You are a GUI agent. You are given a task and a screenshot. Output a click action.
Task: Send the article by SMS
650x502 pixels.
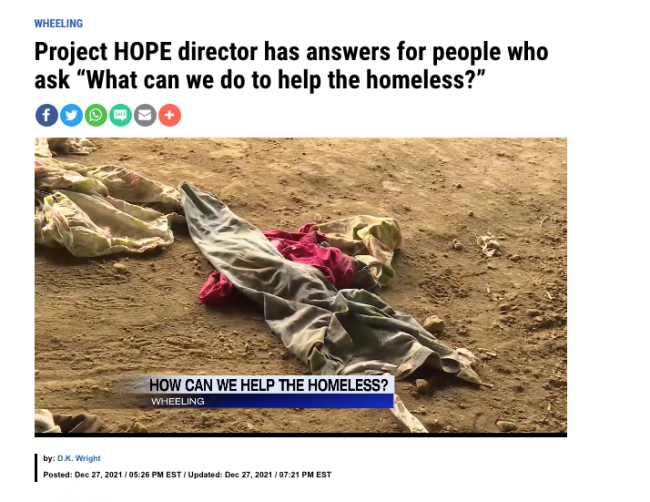pyautogui.click(x=120, y=115)
